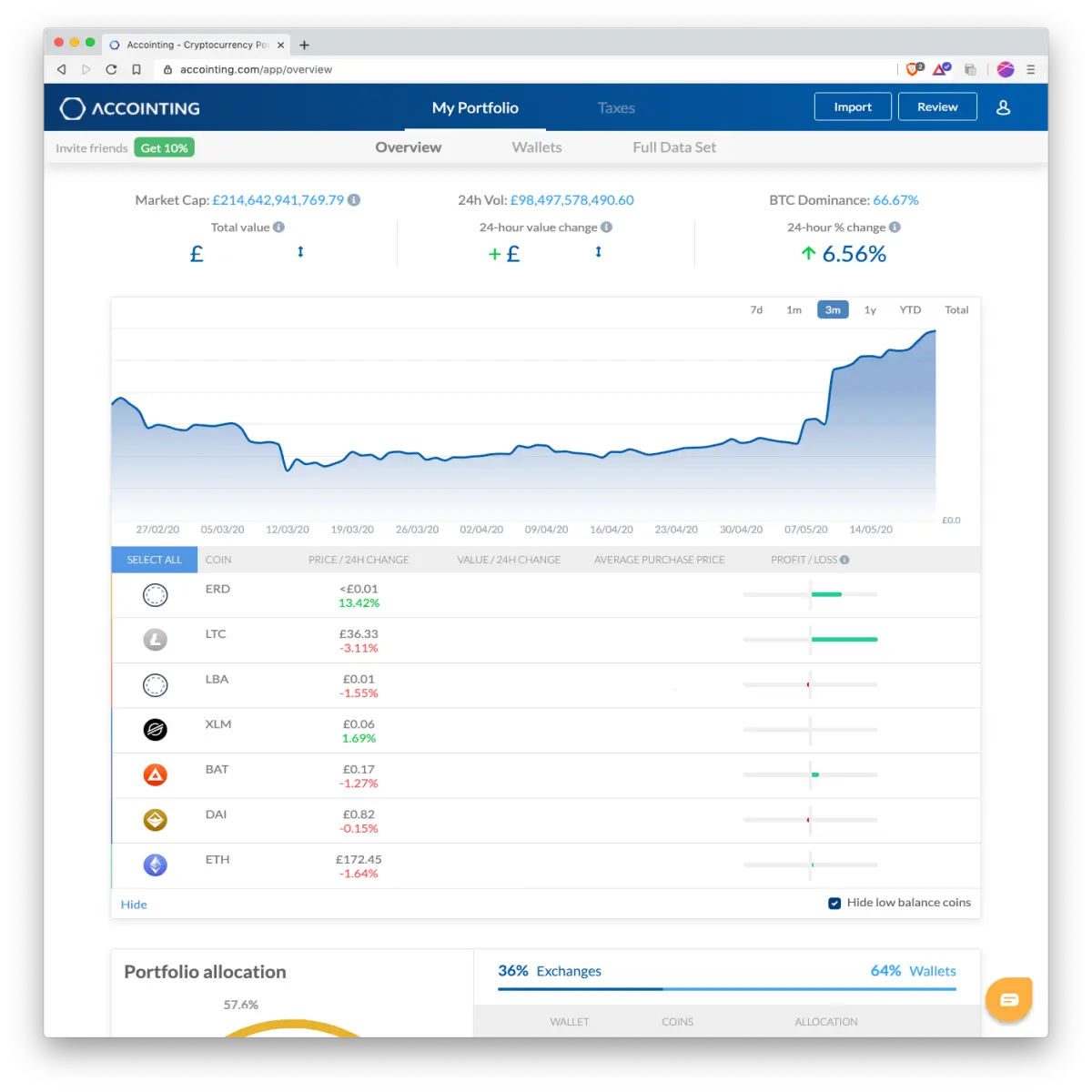Toggle the Total value arrows

(300, 252)
